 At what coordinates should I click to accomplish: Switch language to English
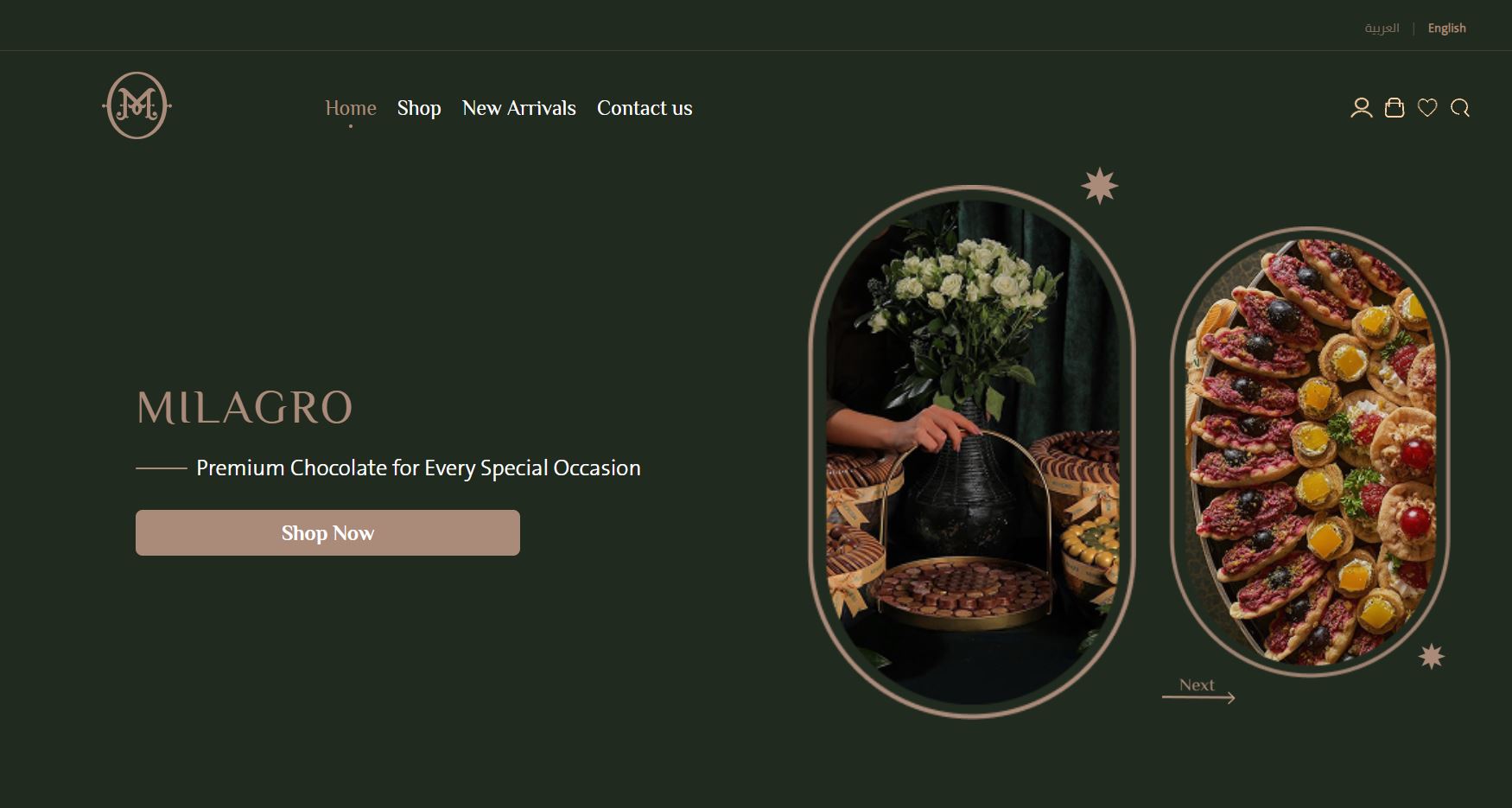pyautogui.click(x=1446, y=29)
